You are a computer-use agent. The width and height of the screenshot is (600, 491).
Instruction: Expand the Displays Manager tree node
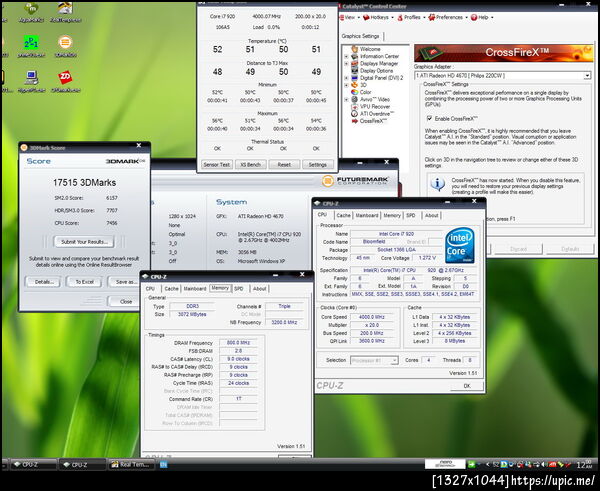pos(346,64)
